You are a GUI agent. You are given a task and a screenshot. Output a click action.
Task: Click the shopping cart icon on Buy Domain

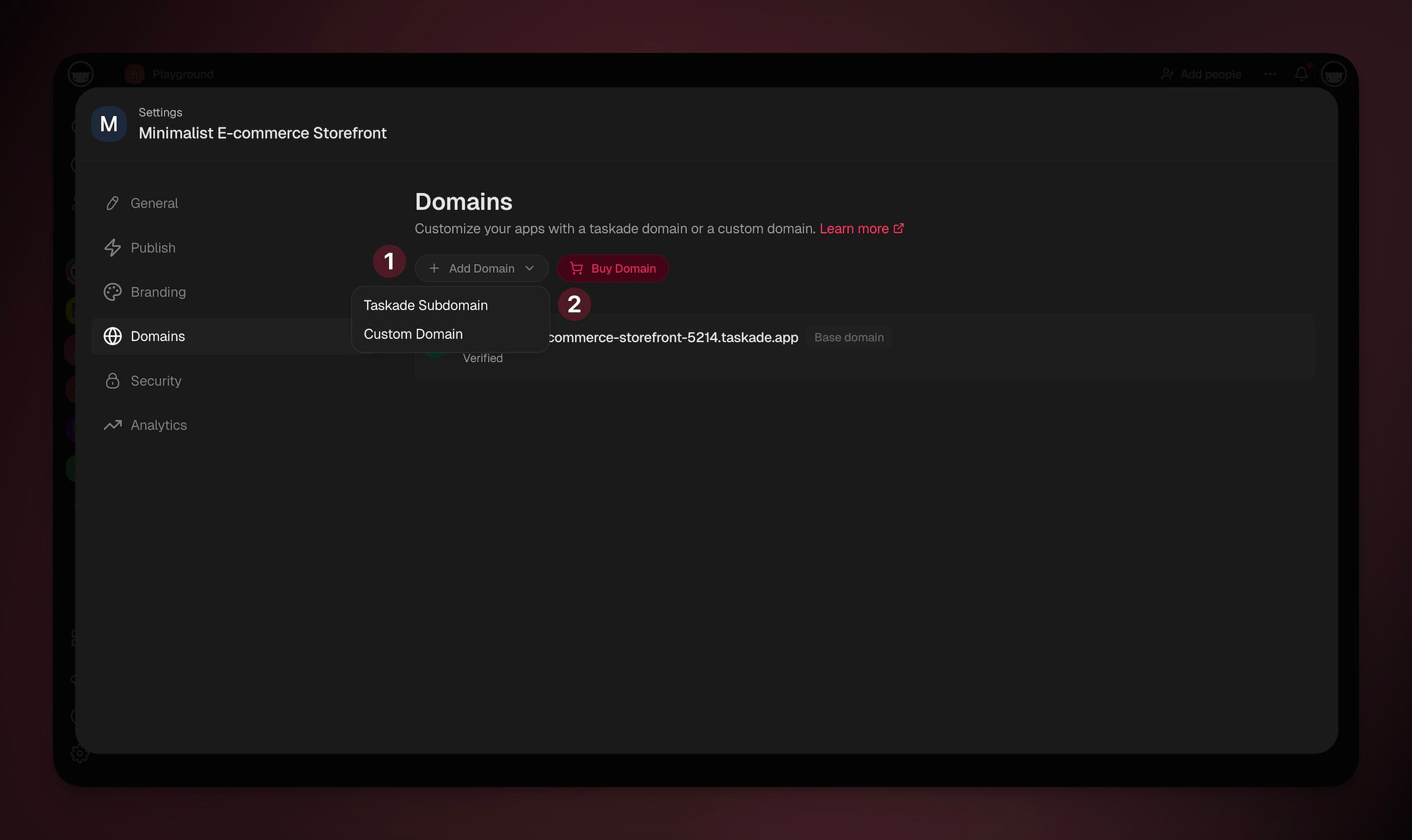click(x=576, y=268)
